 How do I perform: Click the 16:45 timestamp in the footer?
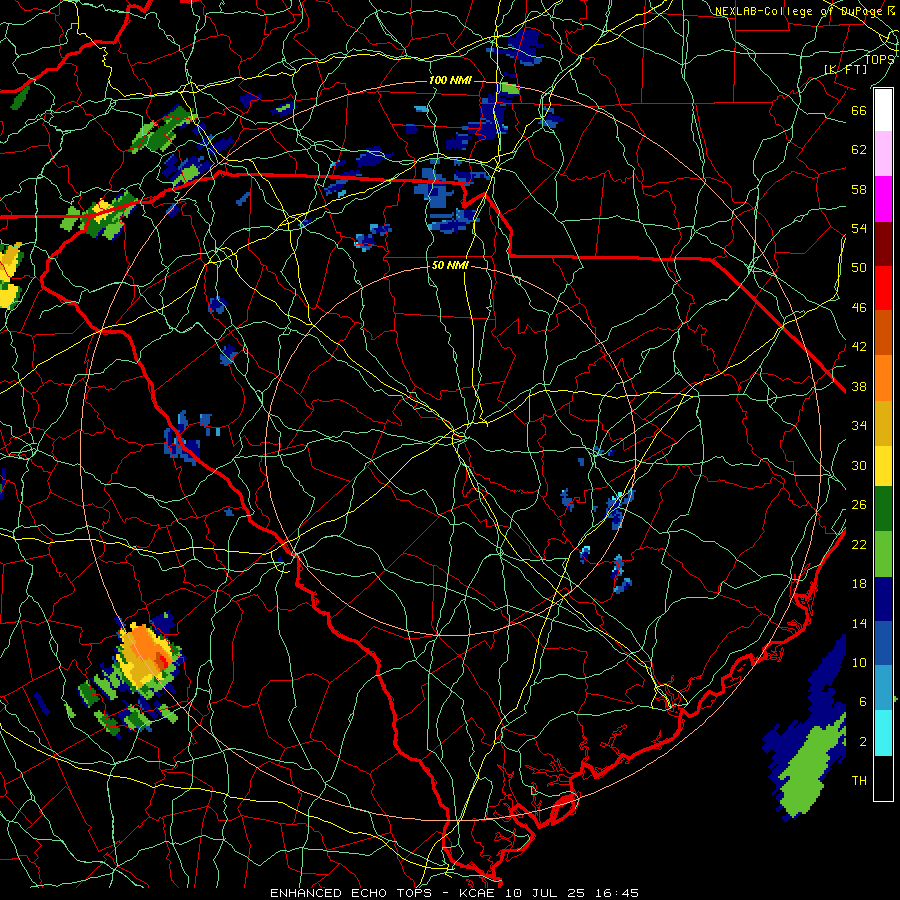(x=616, y=893)
